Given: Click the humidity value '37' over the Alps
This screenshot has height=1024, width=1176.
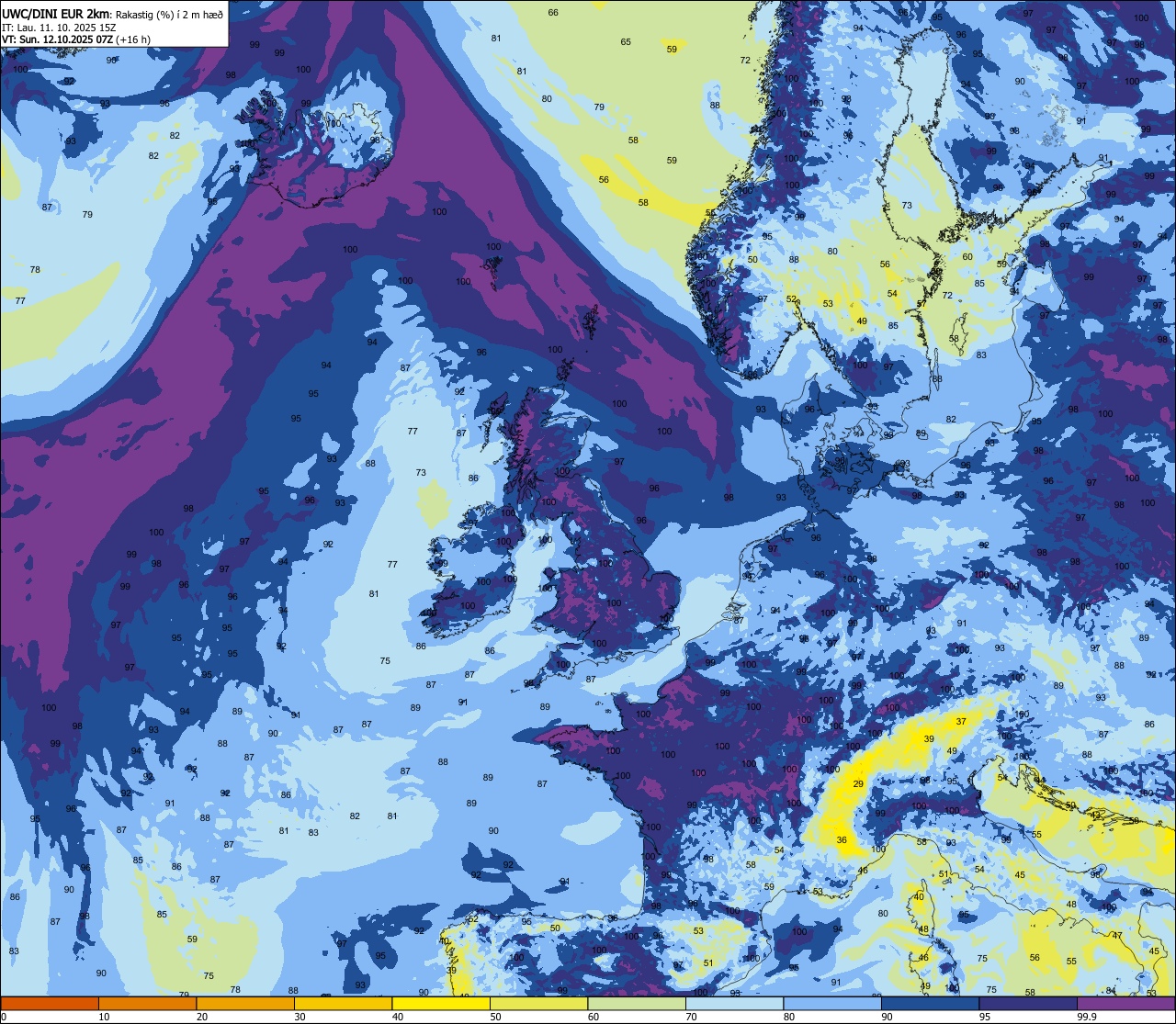Looking at the screenshot, I should pyautogui.click(x=961, y=721).
